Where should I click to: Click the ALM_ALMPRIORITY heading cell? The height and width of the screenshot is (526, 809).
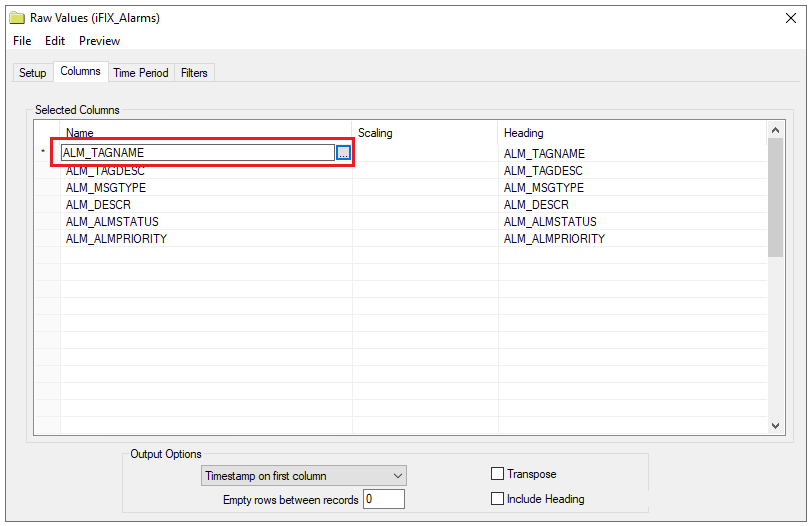[x=633, y=238]
